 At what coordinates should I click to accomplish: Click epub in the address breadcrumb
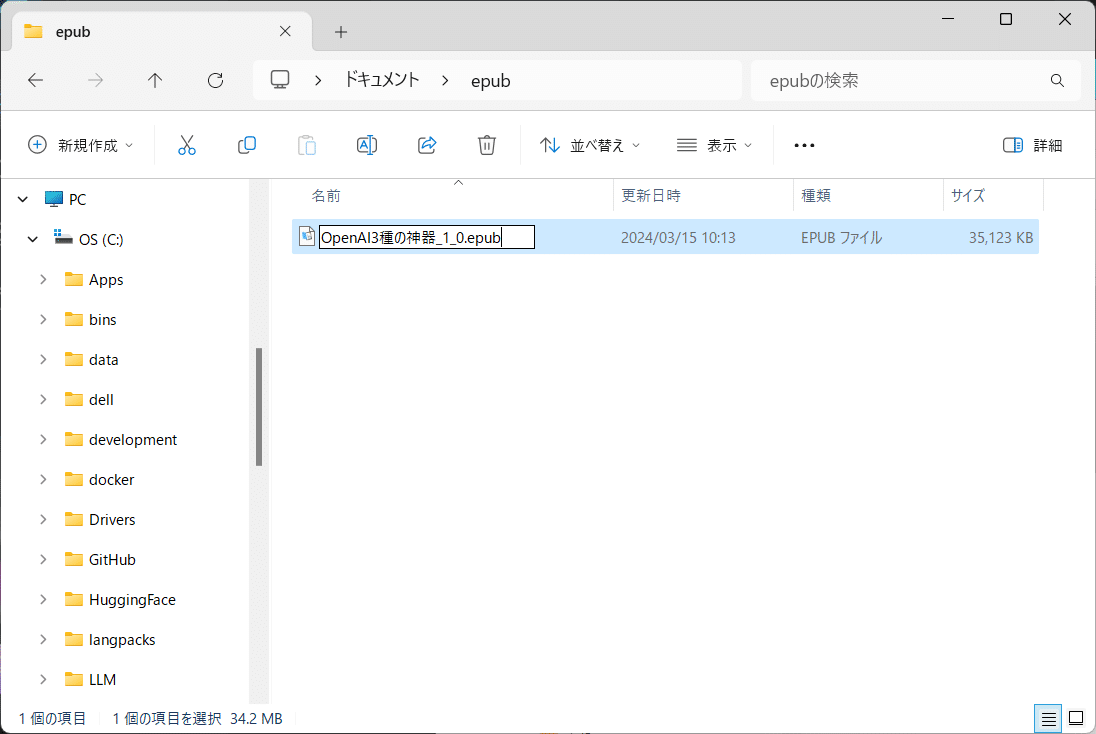tap(491, 81)
